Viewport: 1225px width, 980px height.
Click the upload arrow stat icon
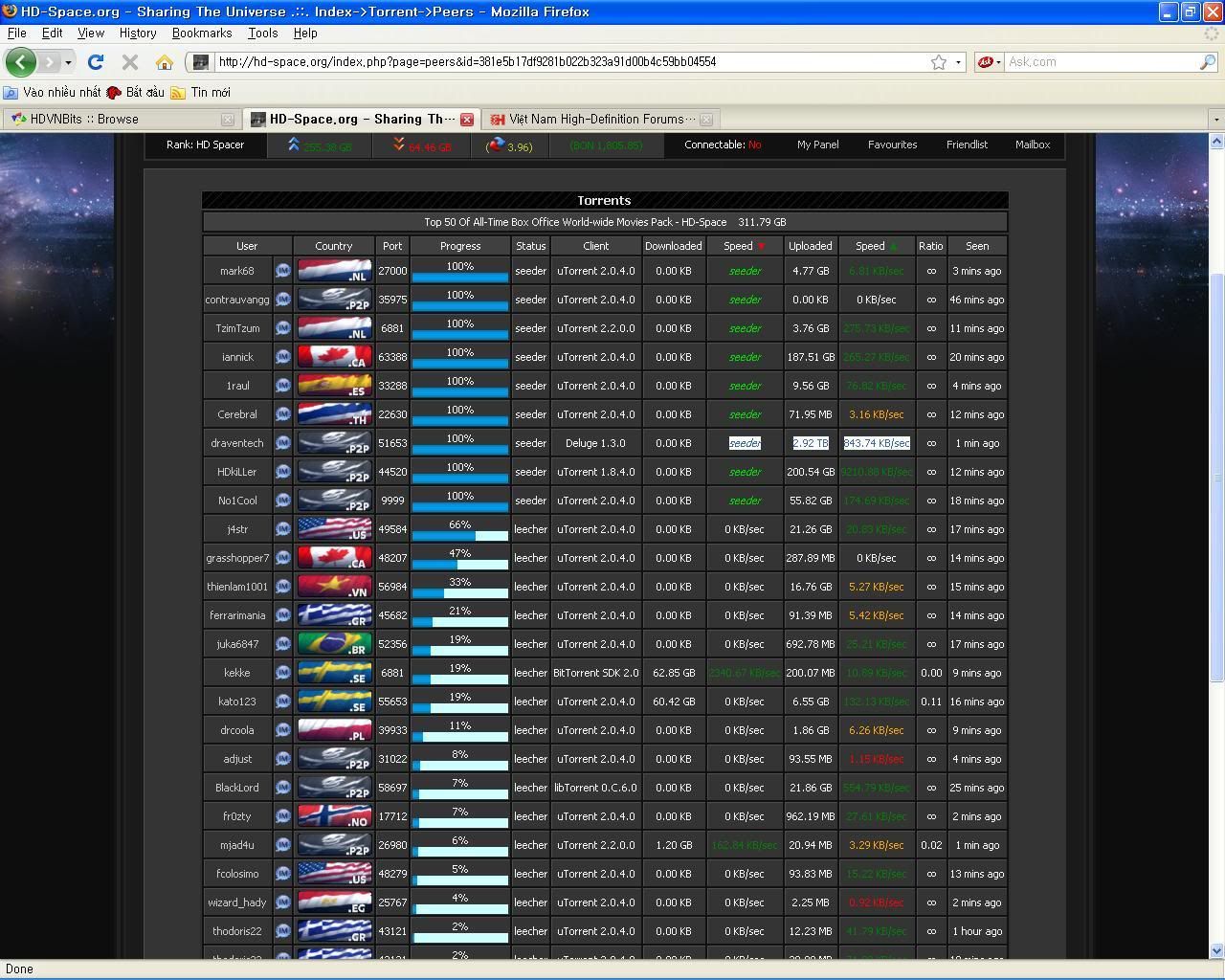294,145
